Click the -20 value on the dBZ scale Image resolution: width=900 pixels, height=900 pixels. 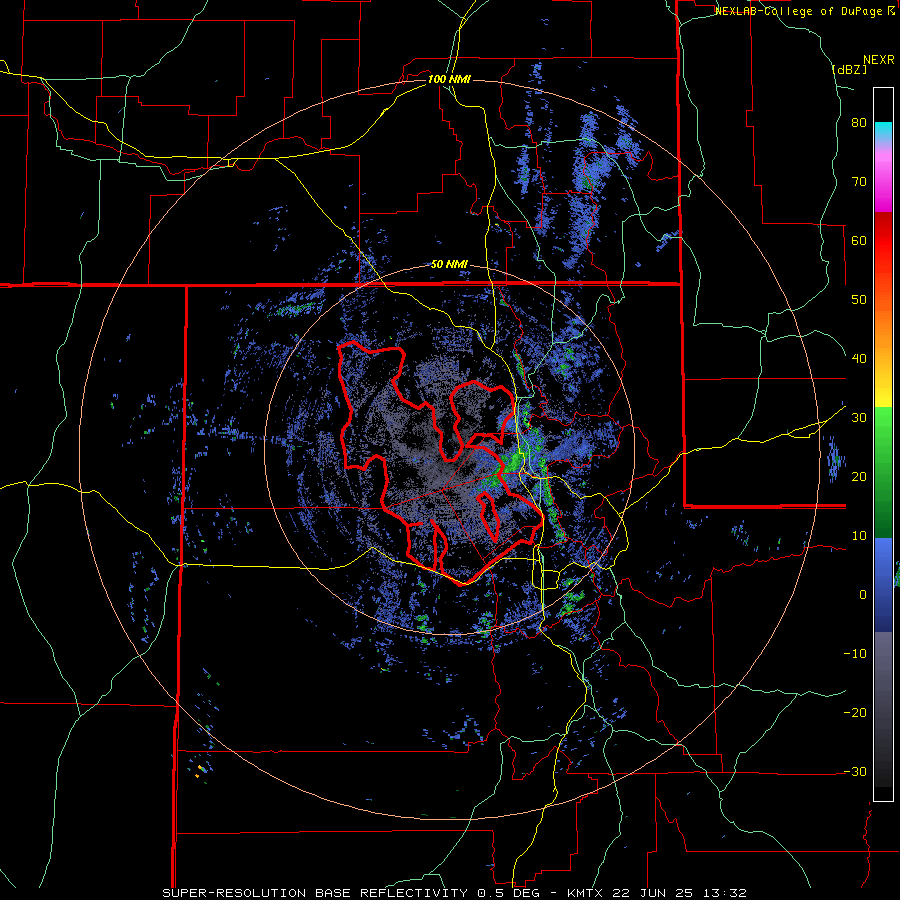pos(855,713)
